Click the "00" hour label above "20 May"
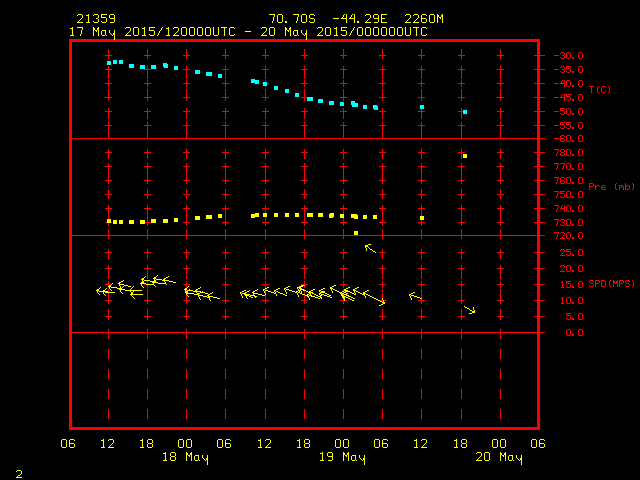The width and height of the screenshot is (640, 480). pos(499,444)
